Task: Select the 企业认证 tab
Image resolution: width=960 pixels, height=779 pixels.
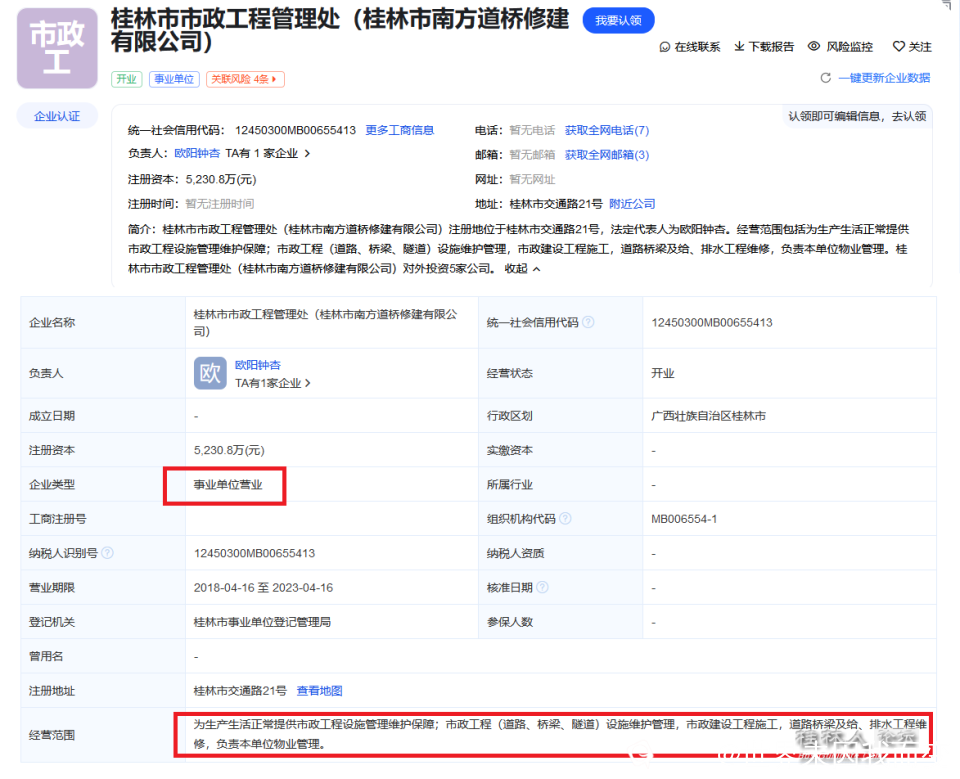Action: [x=56, y=115]
